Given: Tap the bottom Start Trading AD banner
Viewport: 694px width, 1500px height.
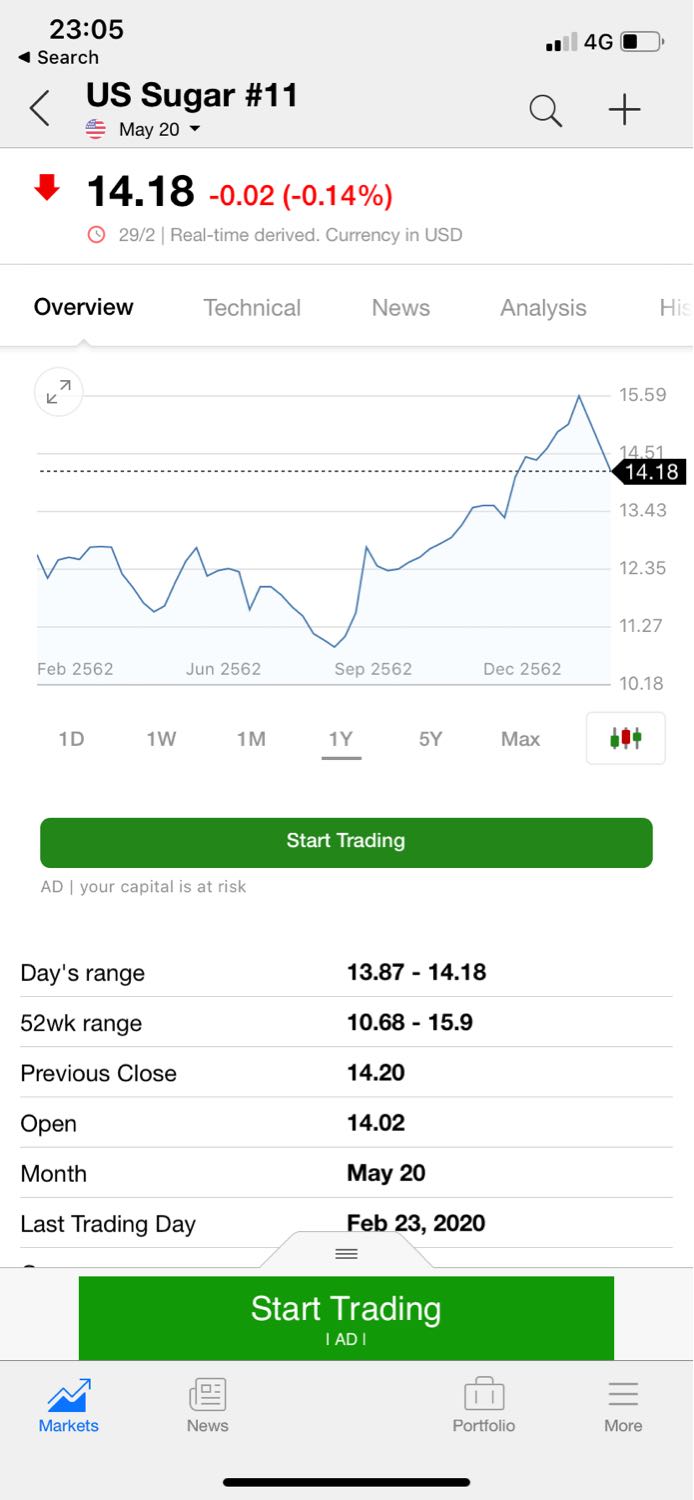Looking at the screenshot, I should click(346, 1317).
